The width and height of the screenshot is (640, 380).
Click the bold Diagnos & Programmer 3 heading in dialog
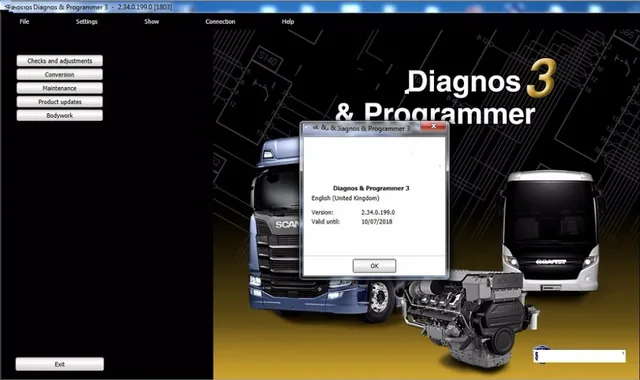point(371,188)
